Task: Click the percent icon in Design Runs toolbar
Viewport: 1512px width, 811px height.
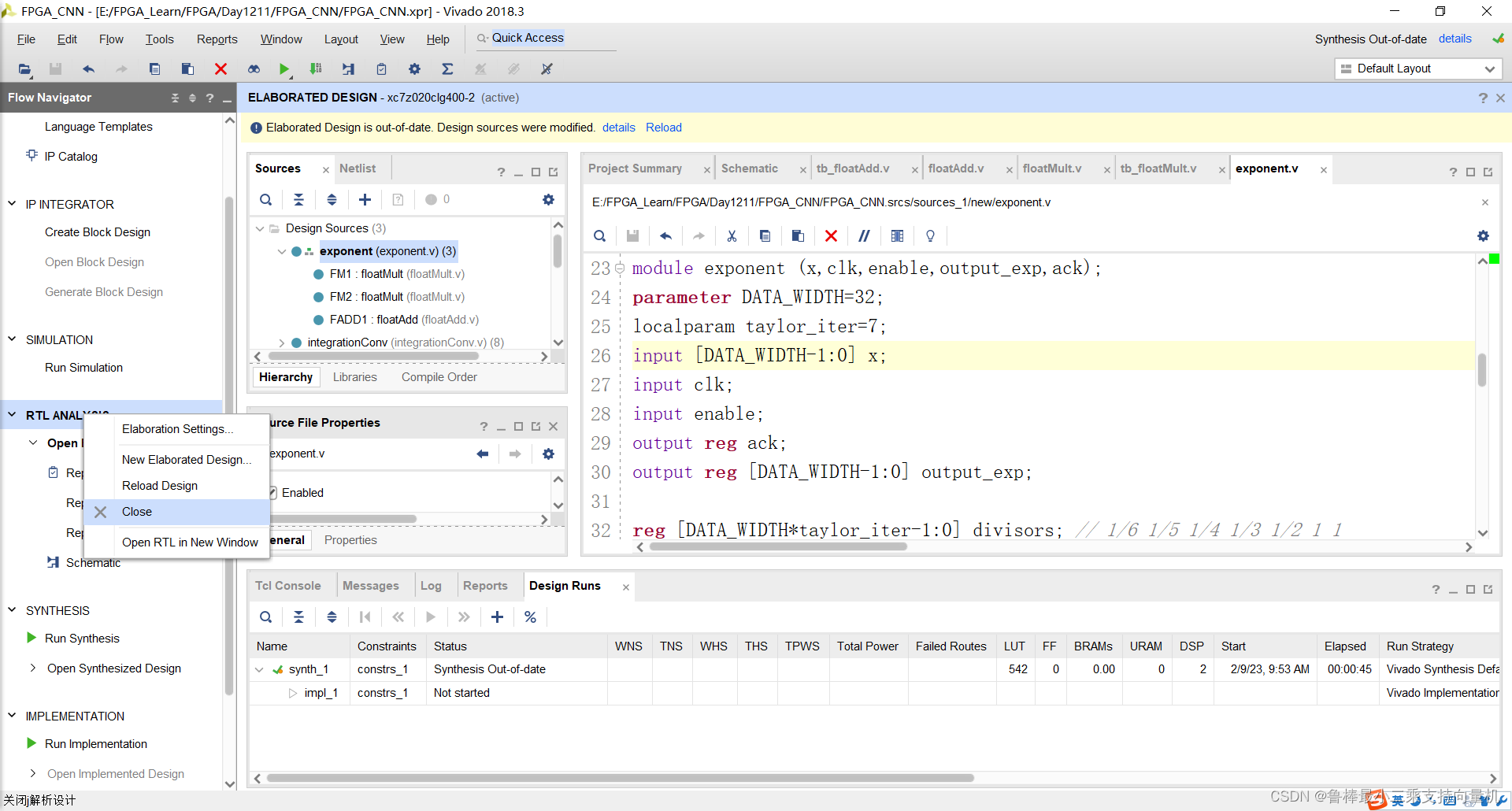Action: point(530,617)
